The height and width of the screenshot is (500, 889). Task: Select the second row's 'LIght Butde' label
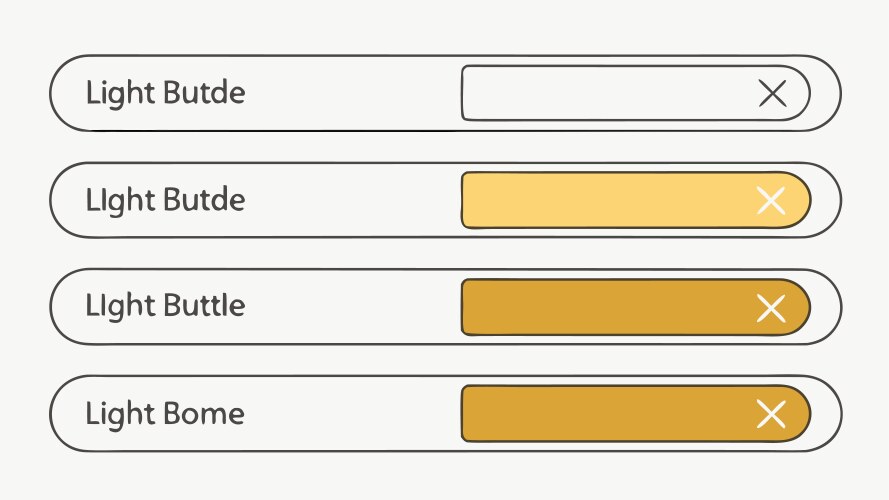point(165,200)
